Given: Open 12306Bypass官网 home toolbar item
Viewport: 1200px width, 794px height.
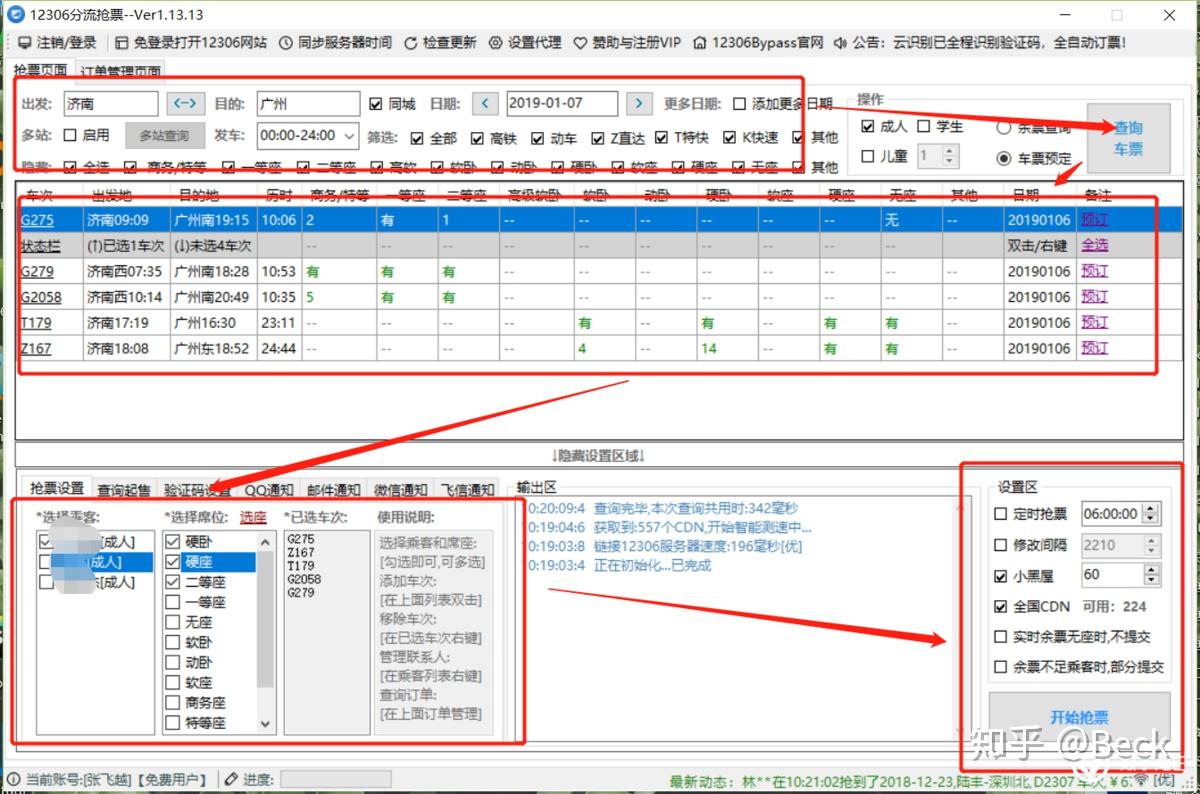Looking at the screenshot, I should point(758,43).
